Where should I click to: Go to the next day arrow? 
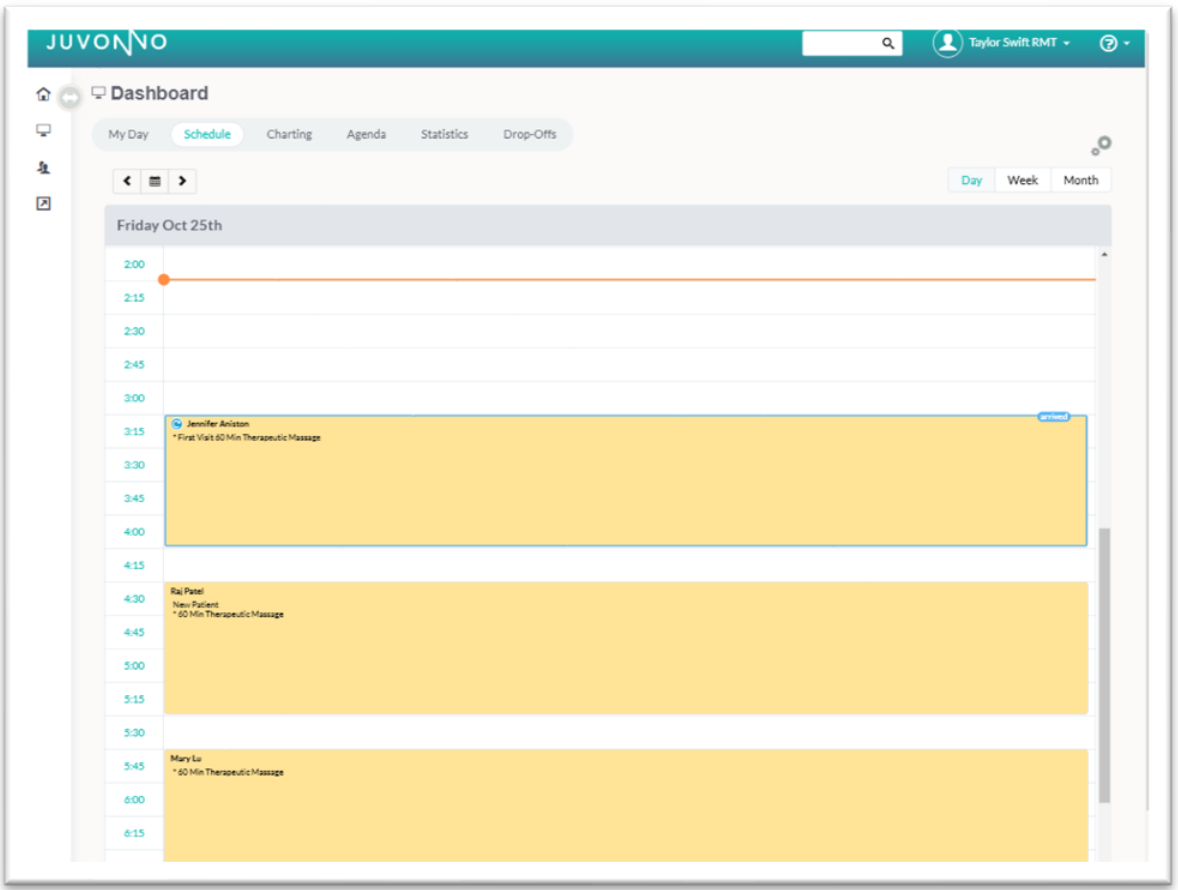coord(182,181)
